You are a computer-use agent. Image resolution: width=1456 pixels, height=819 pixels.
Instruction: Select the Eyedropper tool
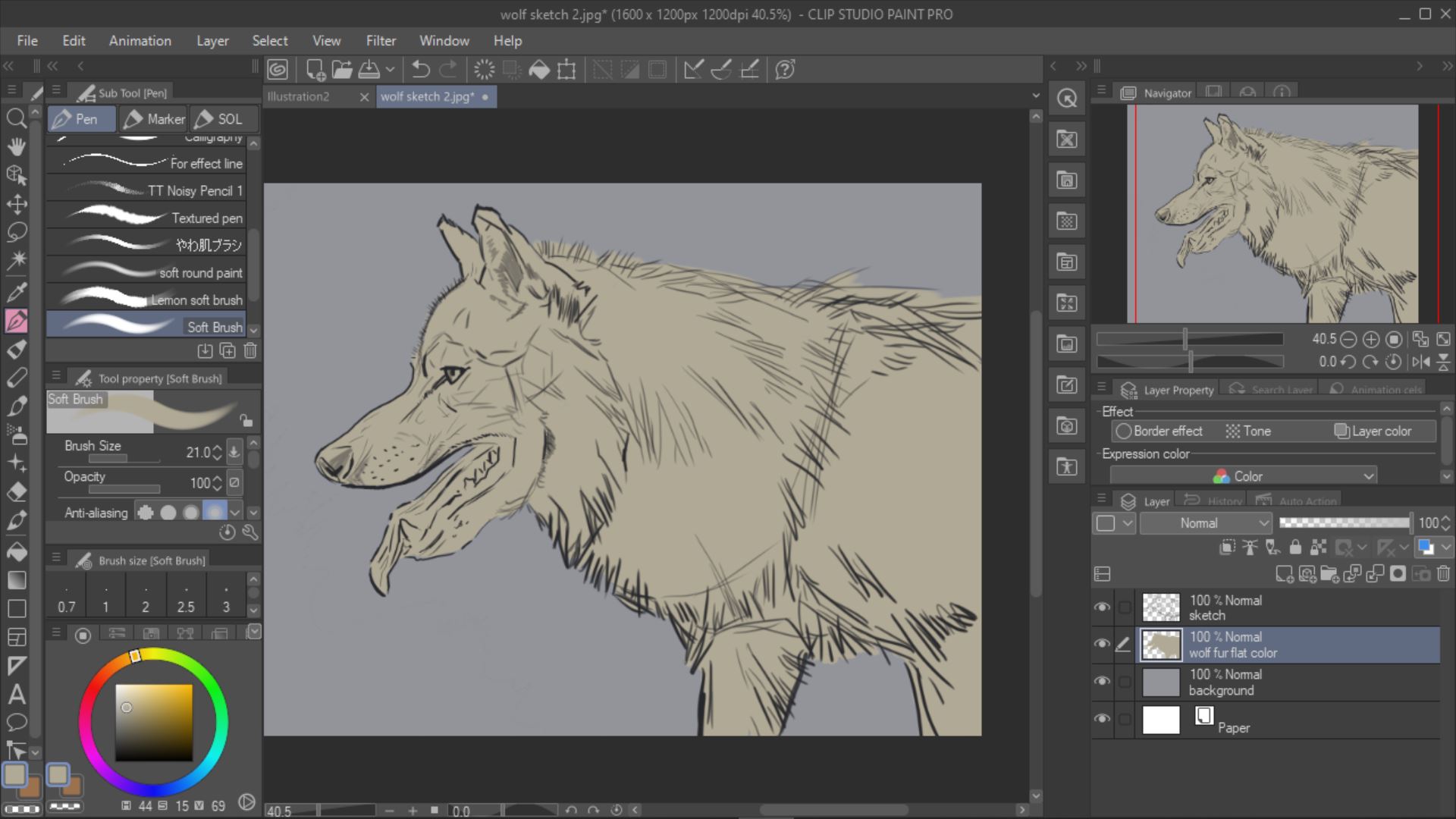point(16,292)
